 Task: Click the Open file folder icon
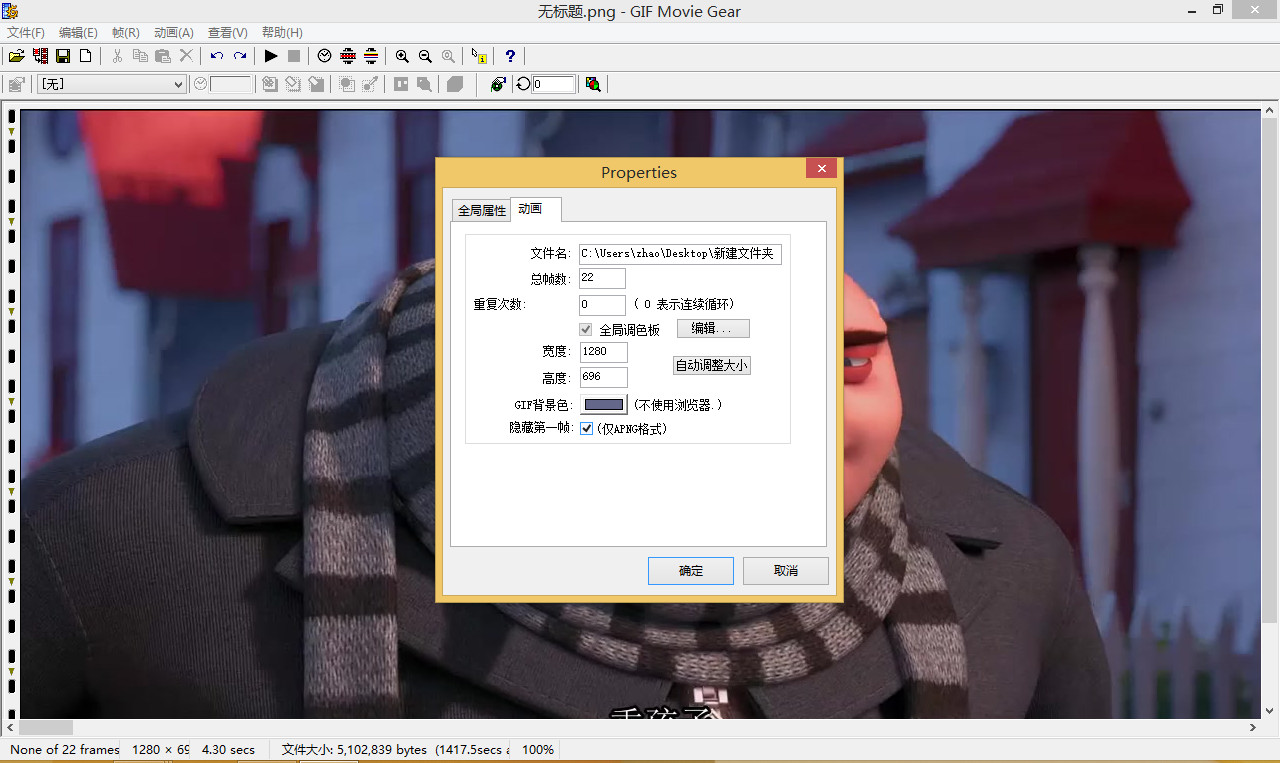pos(16,56)
